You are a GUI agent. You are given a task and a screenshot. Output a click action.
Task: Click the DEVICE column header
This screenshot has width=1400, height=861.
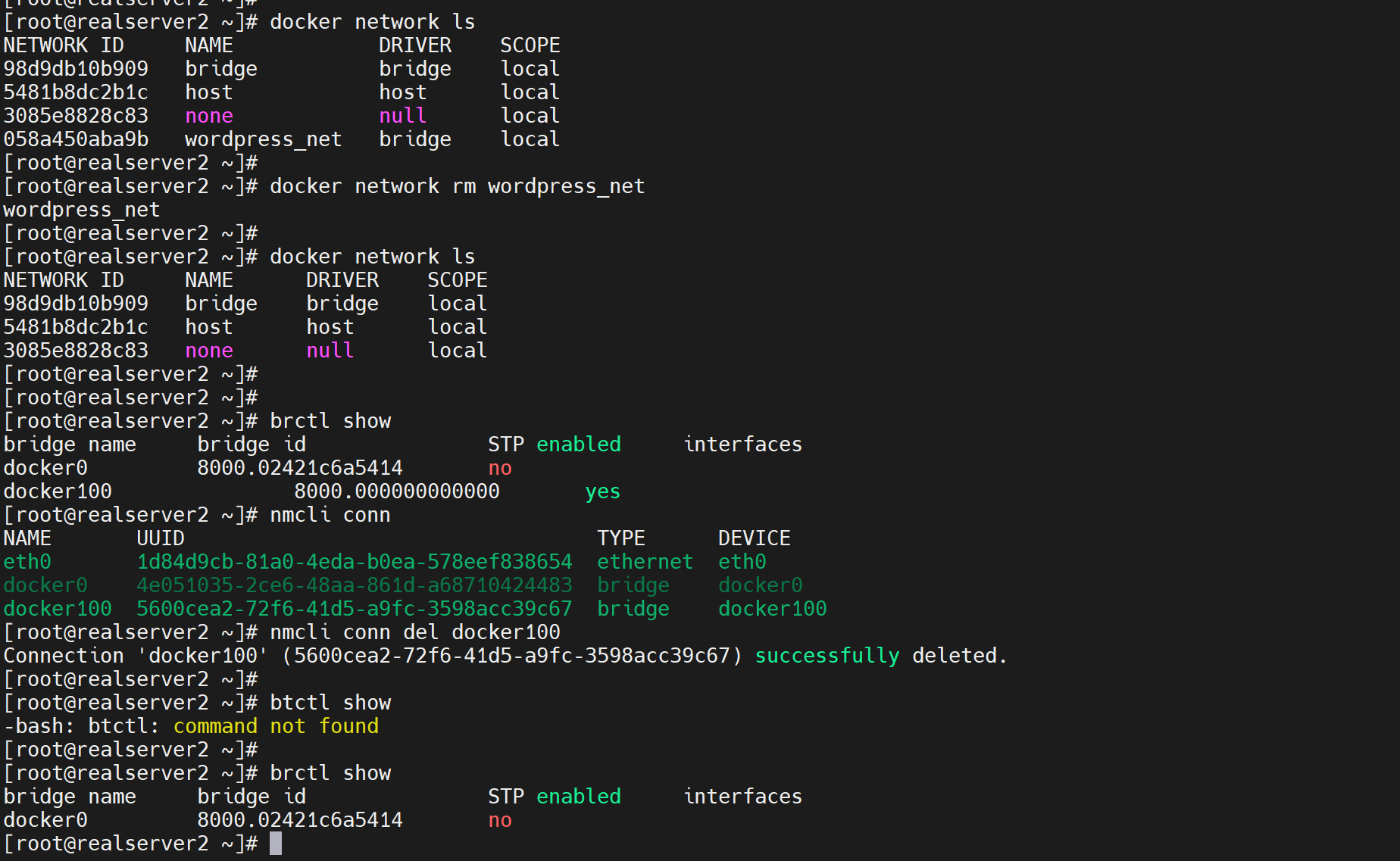pos(754,538)
